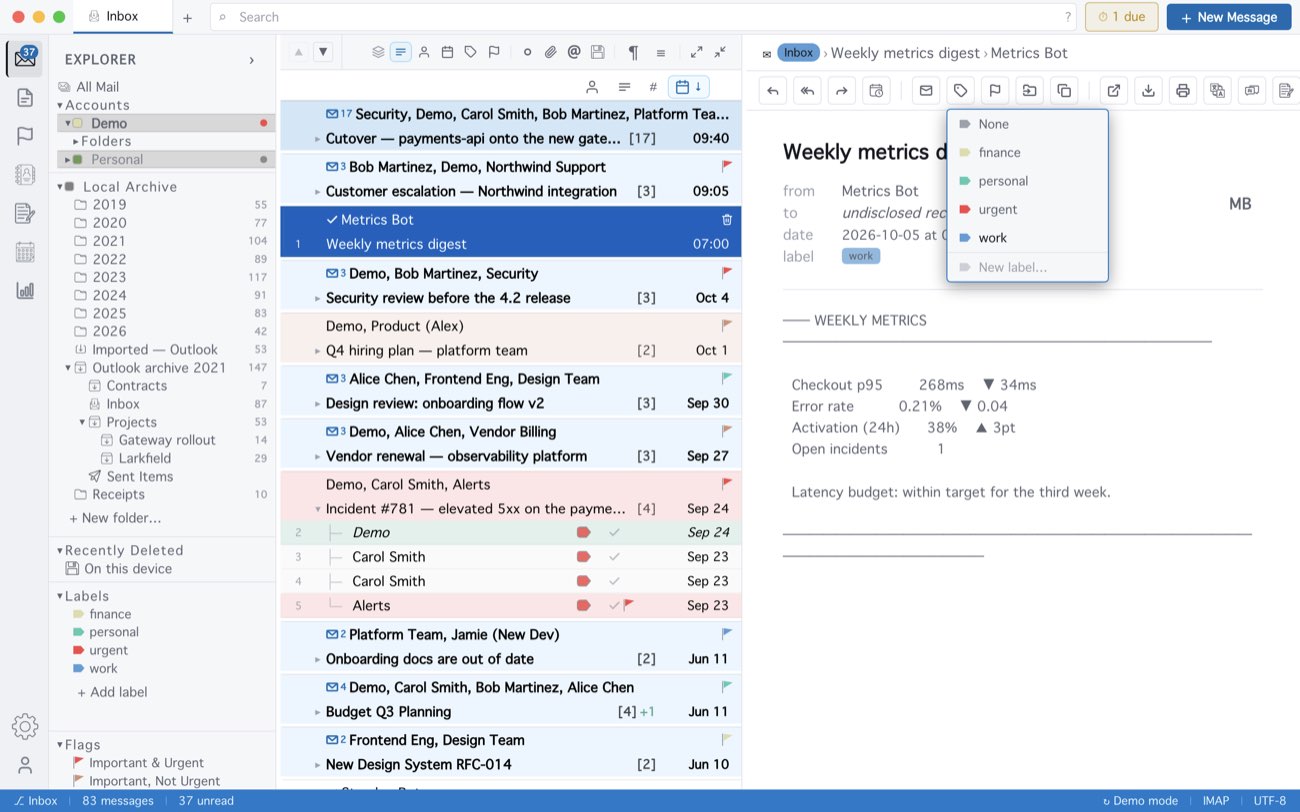Viewport: 1300px width, 812px height.
Task: Collapse the Local Archive tree
Action: (x=60, y=187)
